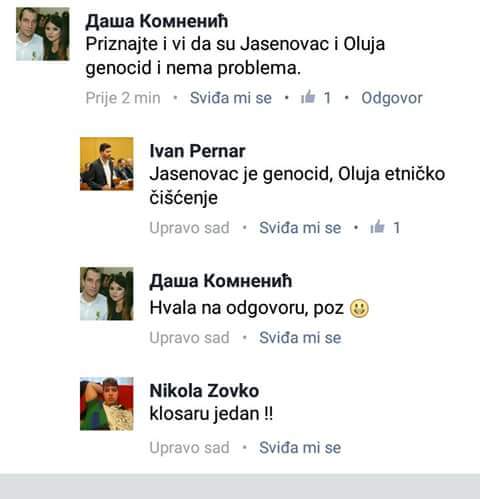Open Даша Комненић name in reply thread
Viewport: 480px width, 499px height.
click(x=221, y=281)
